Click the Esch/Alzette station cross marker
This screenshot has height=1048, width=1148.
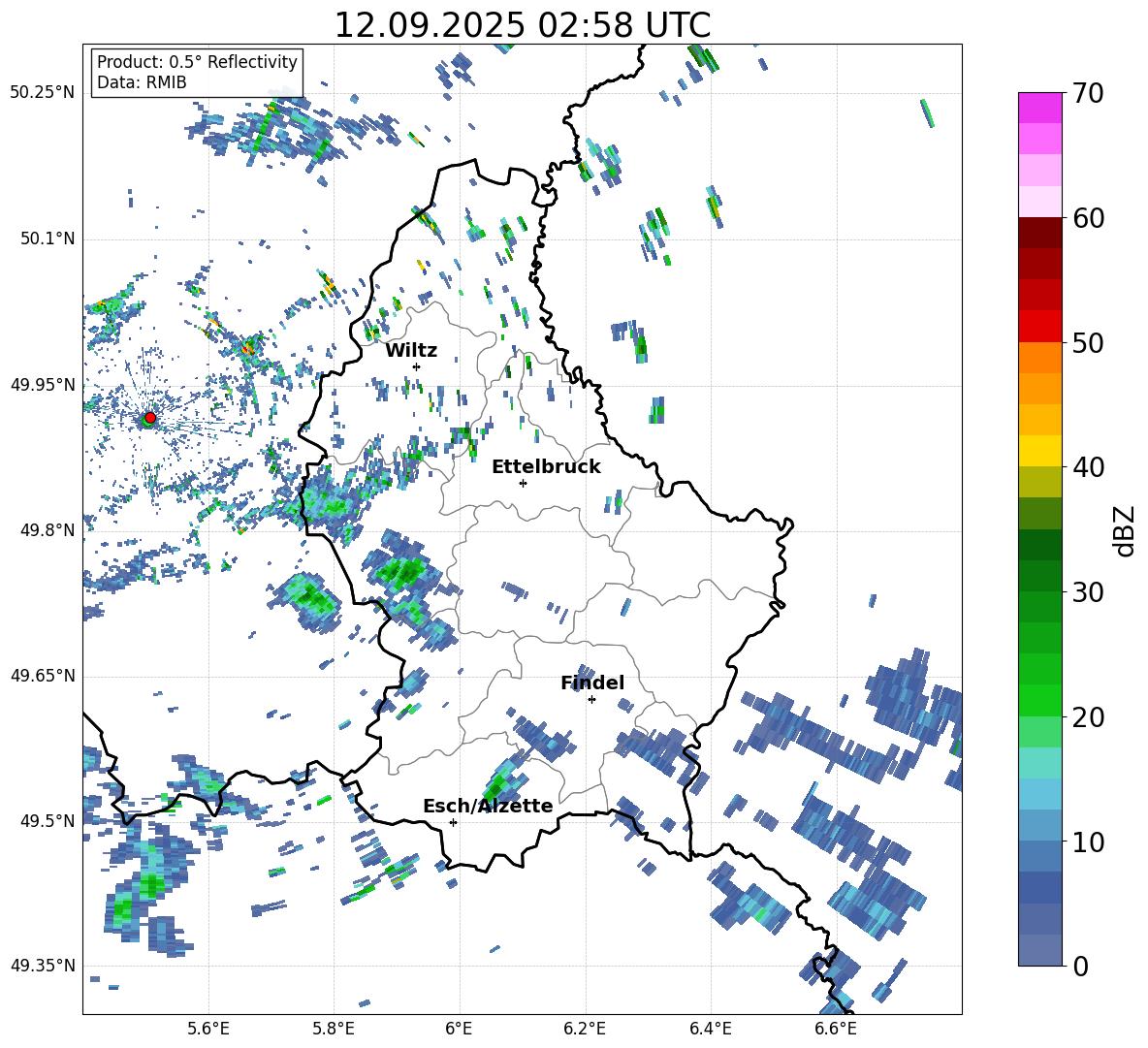point(453,822)
